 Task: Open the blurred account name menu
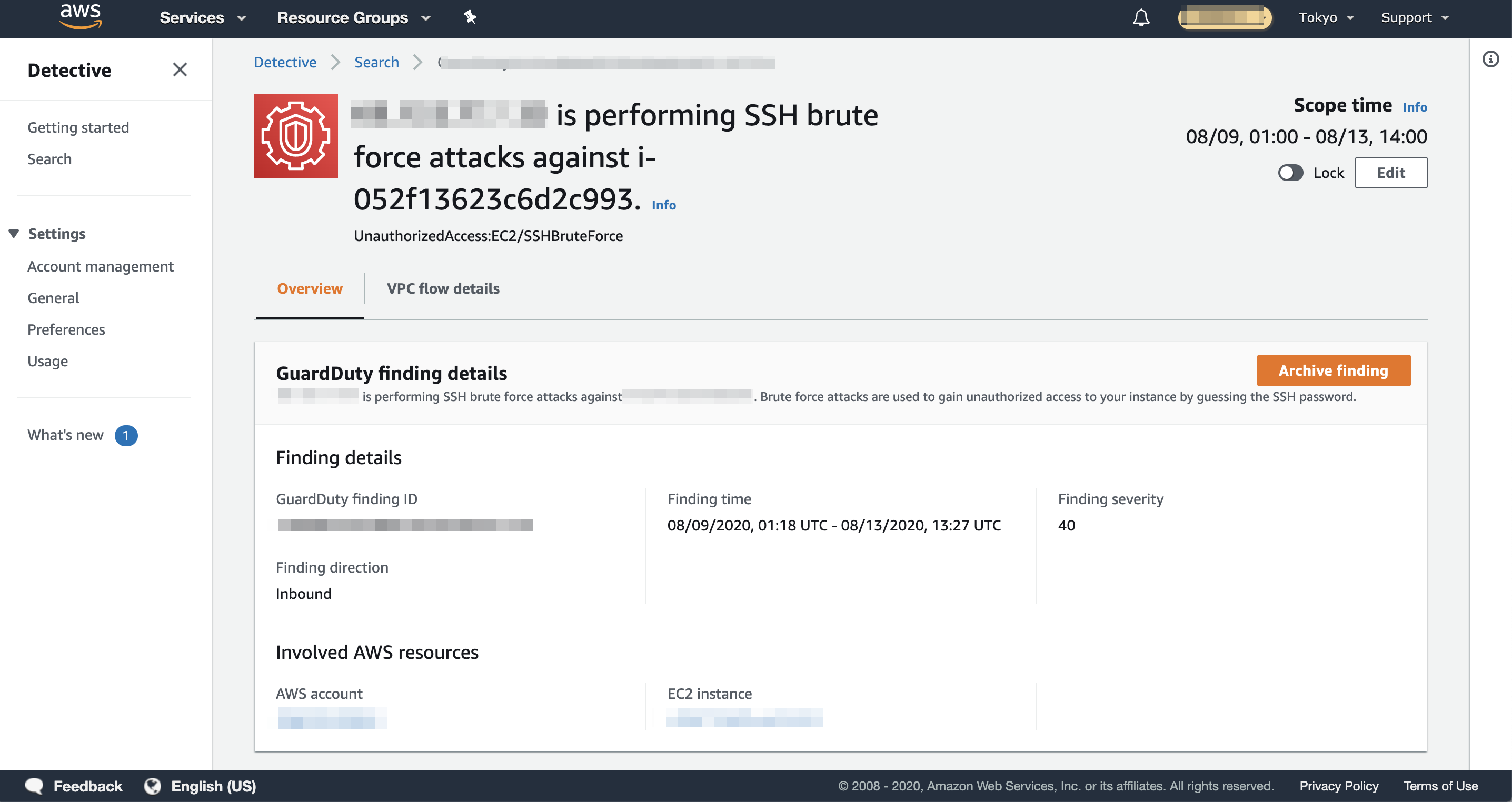point(1225,17)
